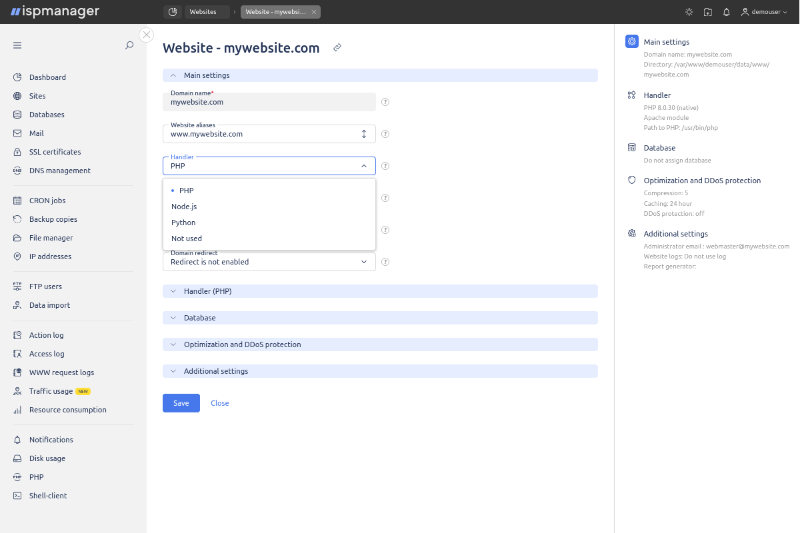
Task: Open Shell-client from the sidebar
Action: (47, 496)
